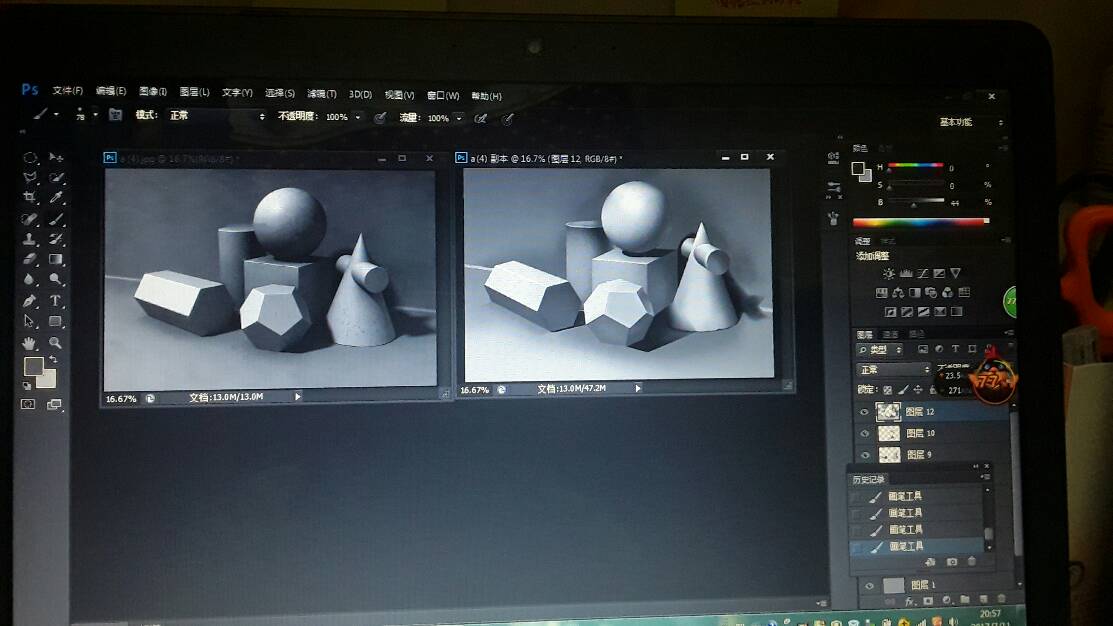Select the Gradient tool
1113x626 pixels.
[x=56, y=259]
